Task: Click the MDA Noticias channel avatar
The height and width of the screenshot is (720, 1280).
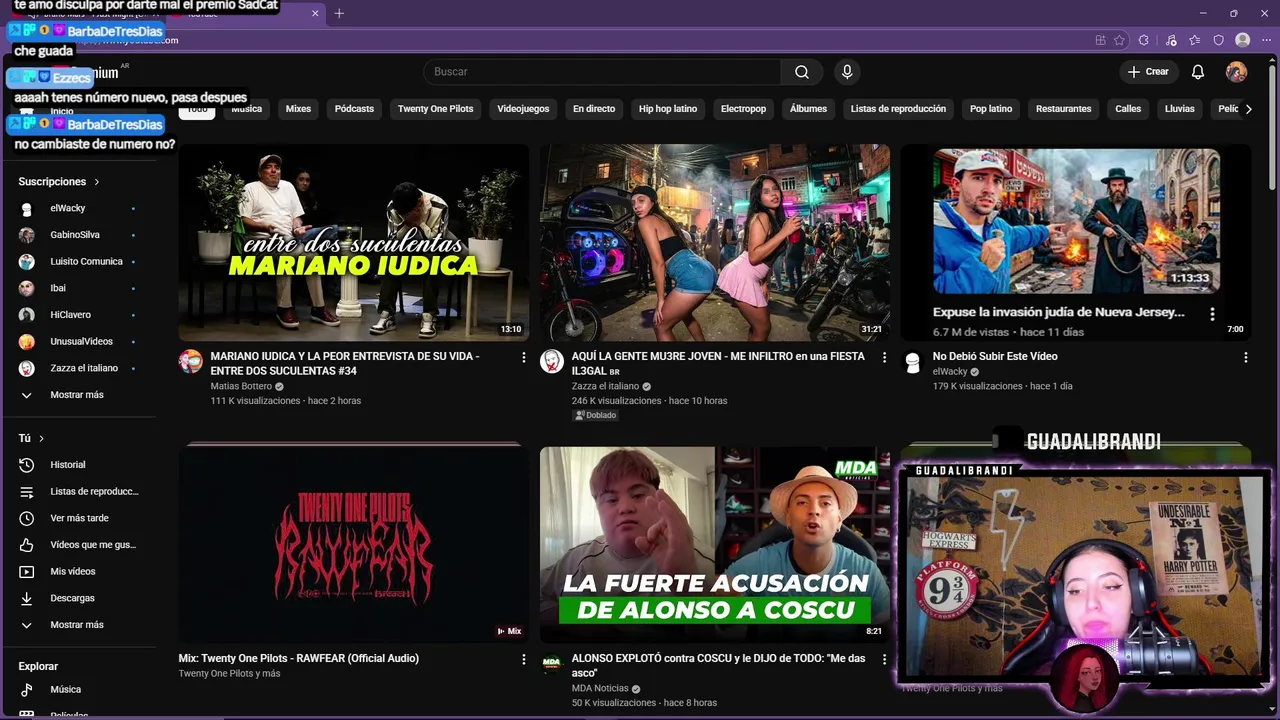Action: pos(551,664)
